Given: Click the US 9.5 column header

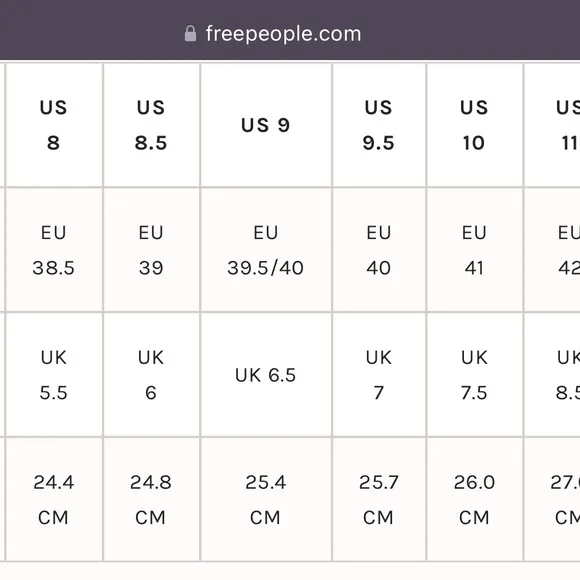Looking at the screenshot, I should pos(379,125).
